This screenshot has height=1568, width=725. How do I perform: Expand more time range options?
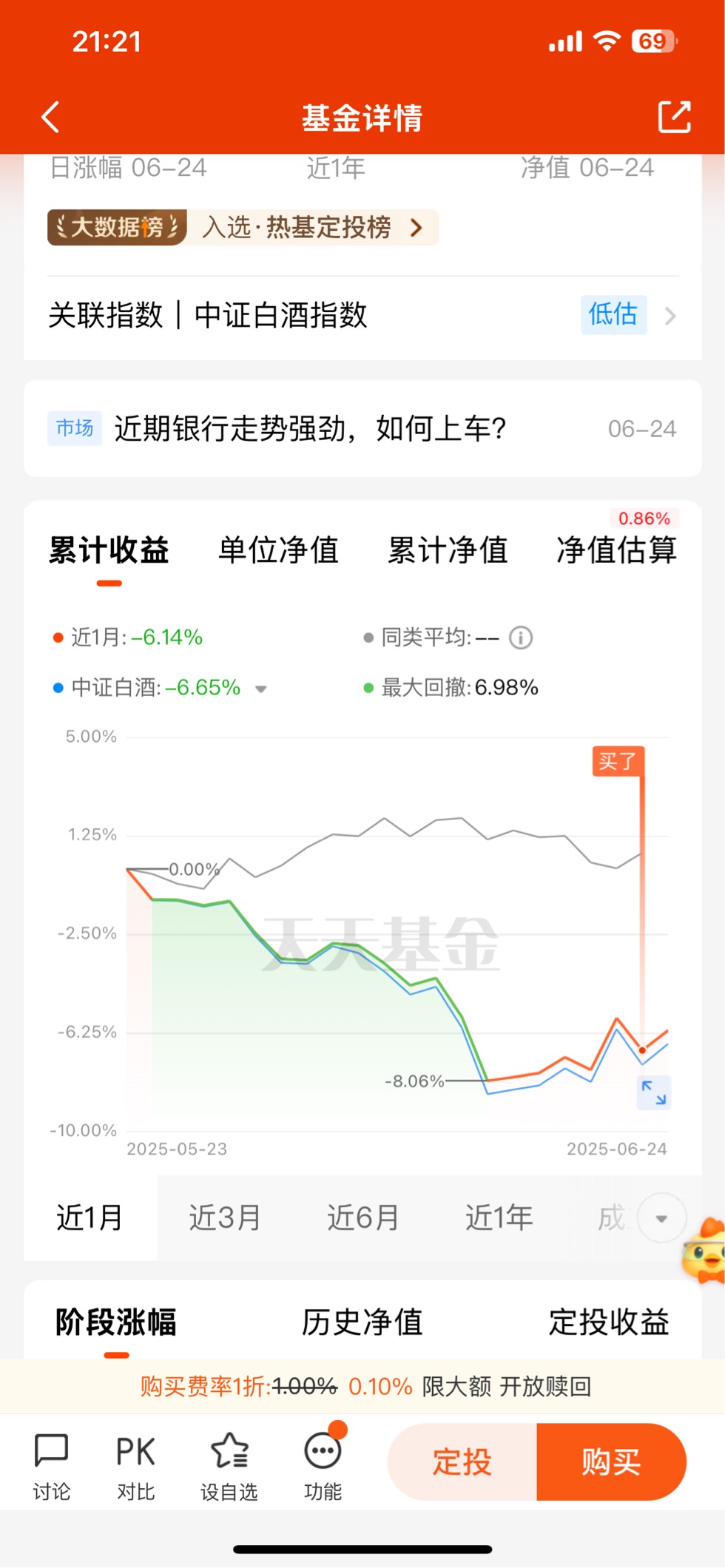[x=661, y=1217]
